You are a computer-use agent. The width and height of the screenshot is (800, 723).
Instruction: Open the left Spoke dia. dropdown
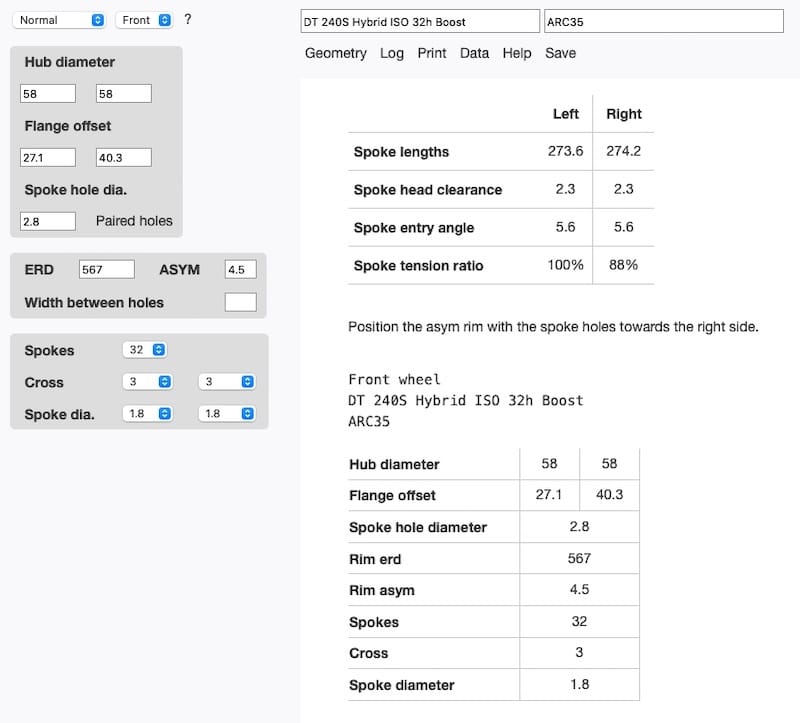click(x=145, y=413)
